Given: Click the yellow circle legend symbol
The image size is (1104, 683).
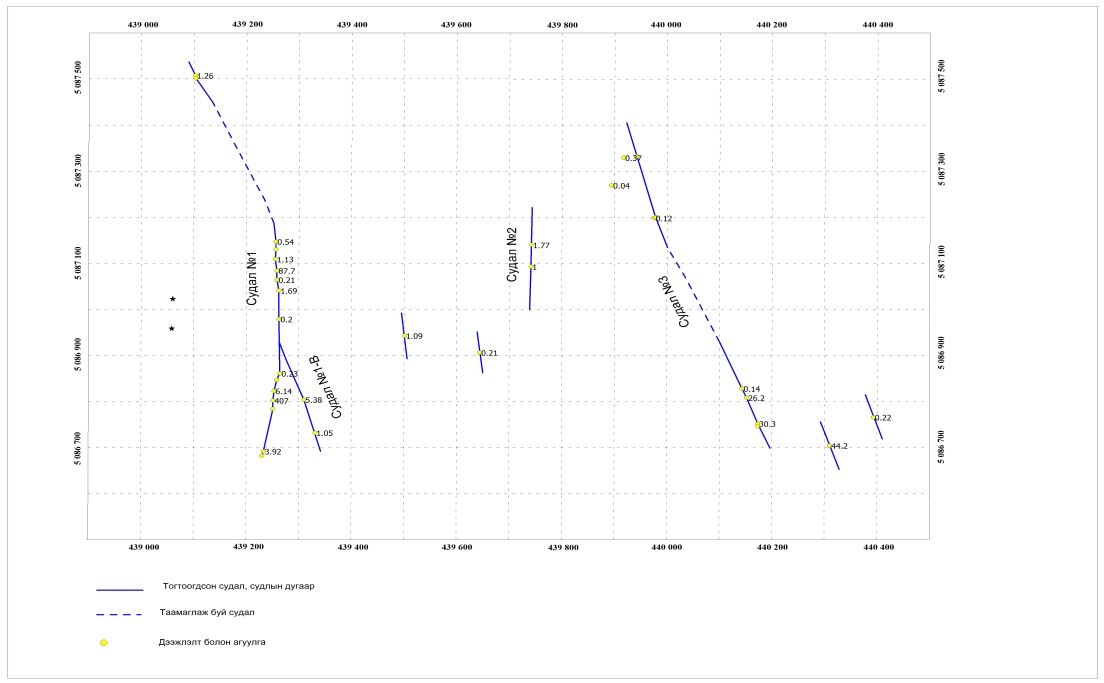Looking at the screenshot, I should click(x=103, y=643).
